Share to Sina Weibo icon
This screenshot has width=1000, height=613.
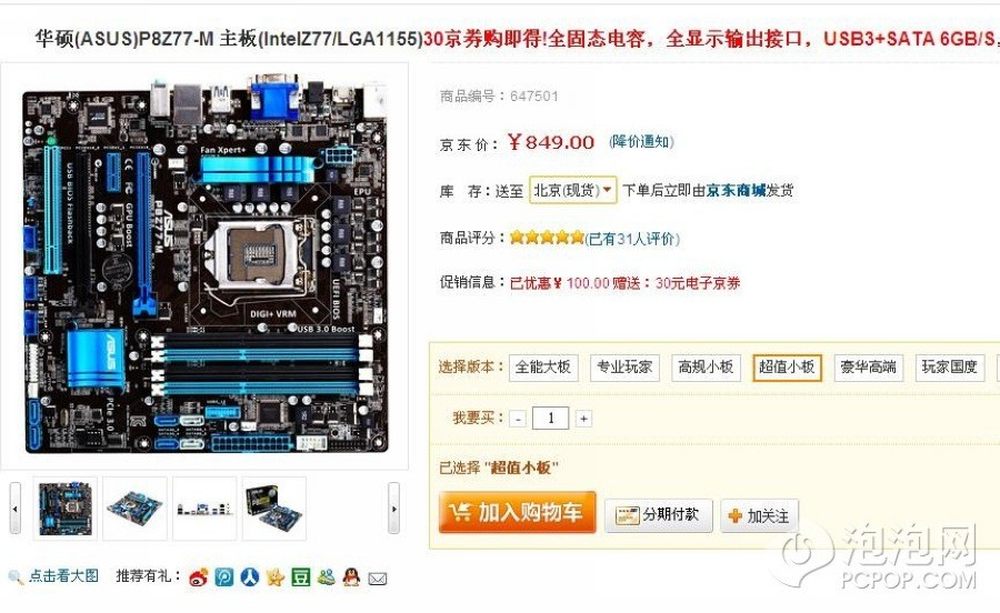click(x=198, y=577)
